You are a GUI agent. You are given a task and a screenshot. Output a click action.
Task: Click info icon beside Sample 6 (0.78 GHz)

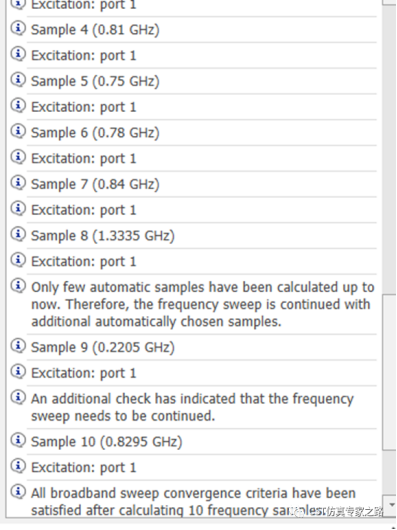[18, 131]
